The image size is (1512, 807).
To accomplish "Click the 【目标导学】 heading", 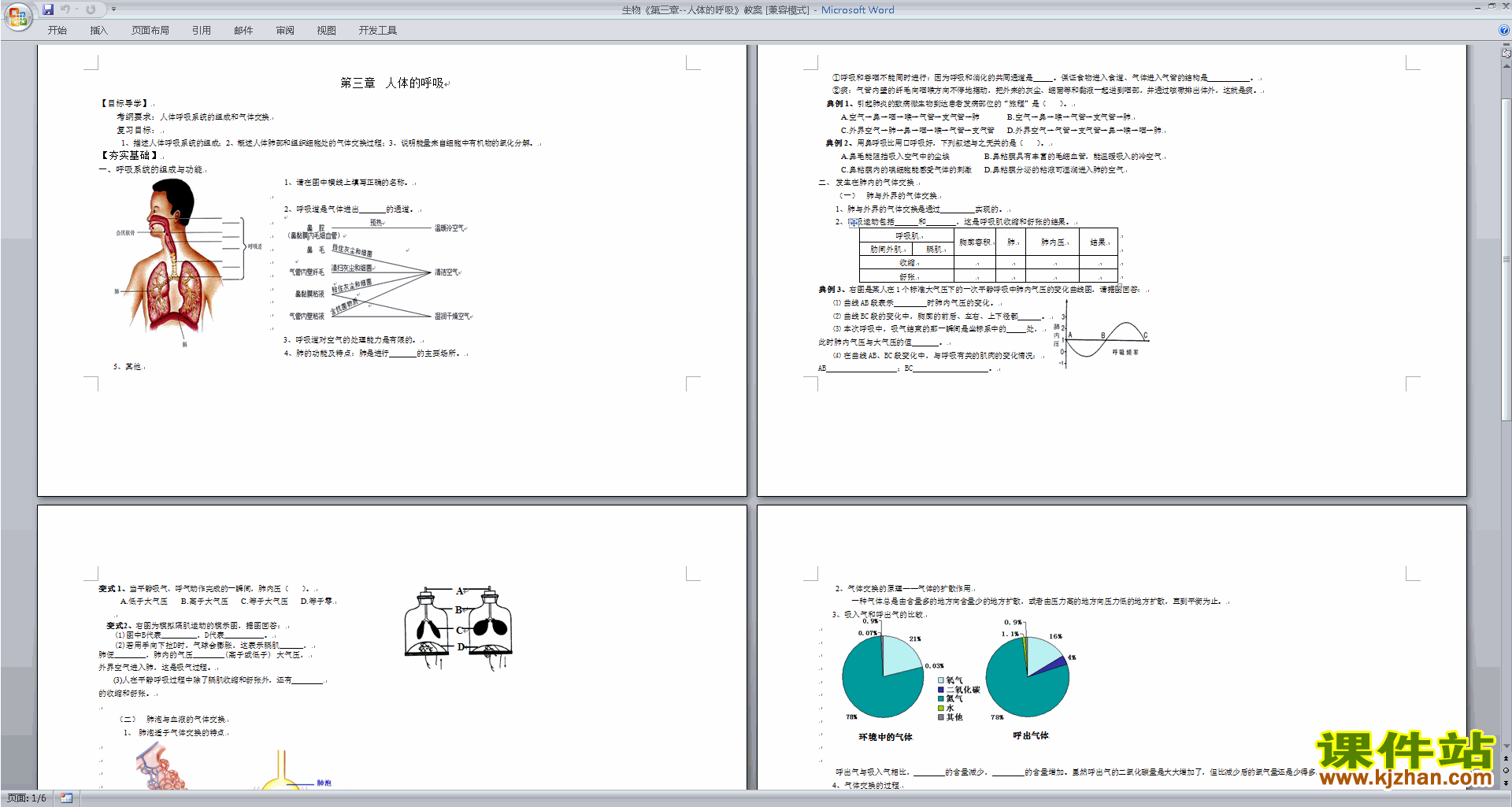I will point(125,103).
